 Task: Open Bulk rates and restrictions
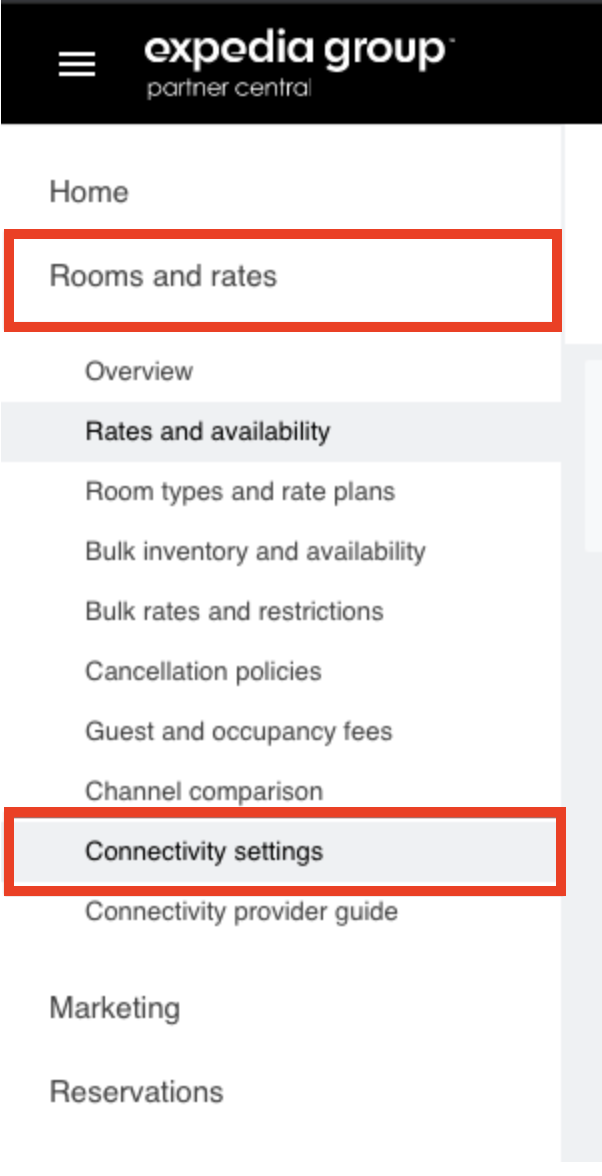pyautogui.click(x=234, y=611)
